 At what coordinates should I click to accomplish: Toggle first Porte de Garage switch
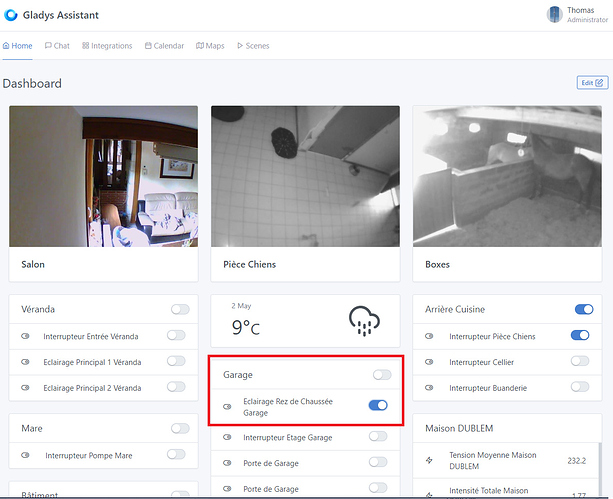378,462
